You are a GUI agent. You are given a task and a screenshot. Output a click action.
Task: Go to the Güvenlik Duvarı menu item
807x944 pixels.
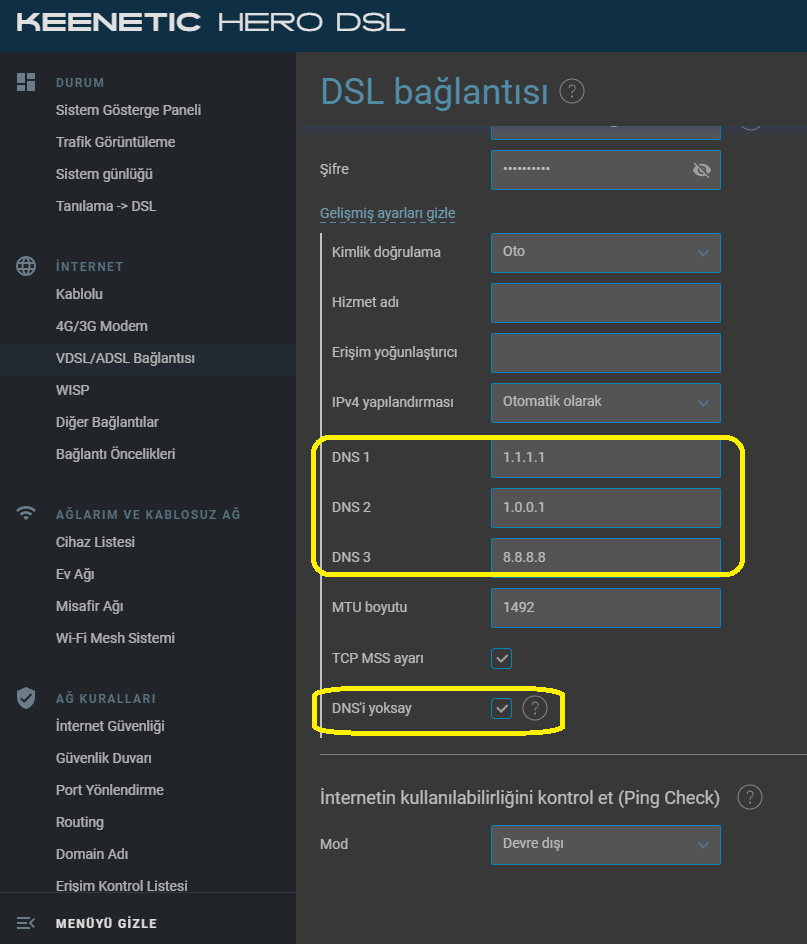pyautogui.click(x=104, y=758)
